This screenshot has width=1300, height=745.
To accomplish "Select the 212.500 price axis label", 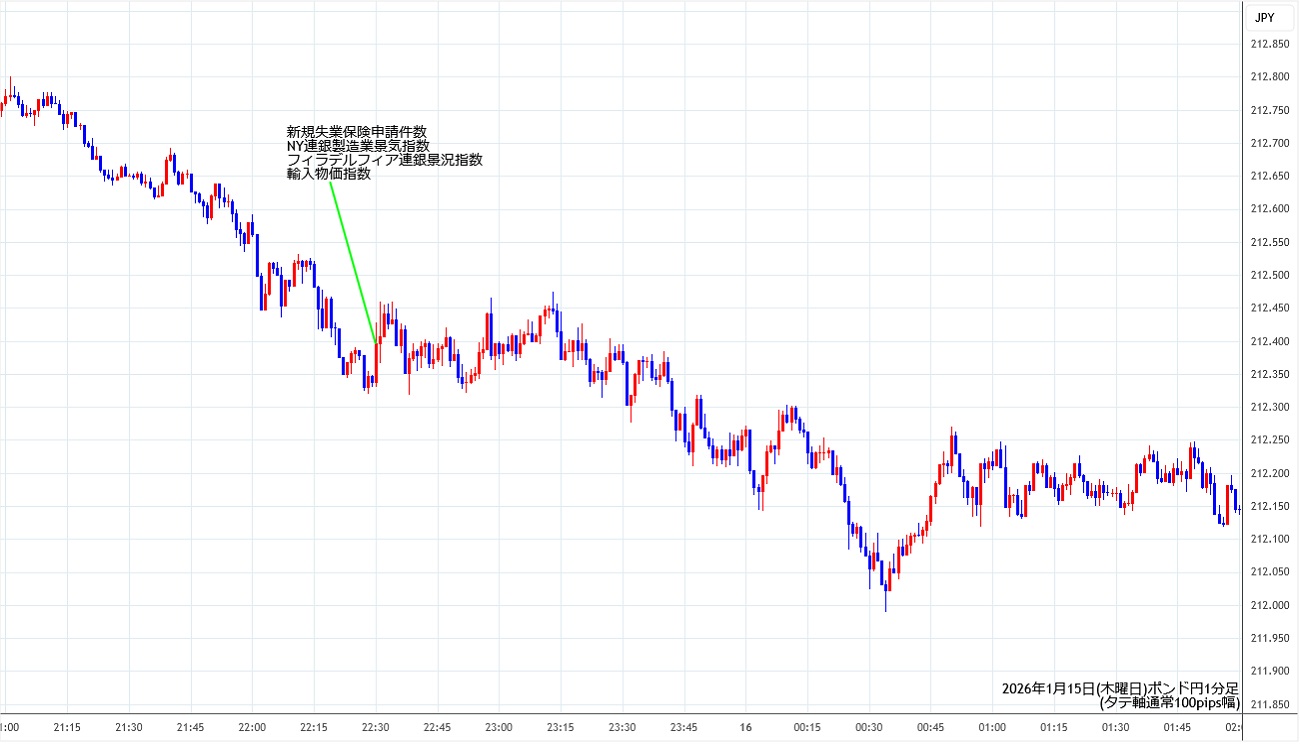I will 1269,275.
